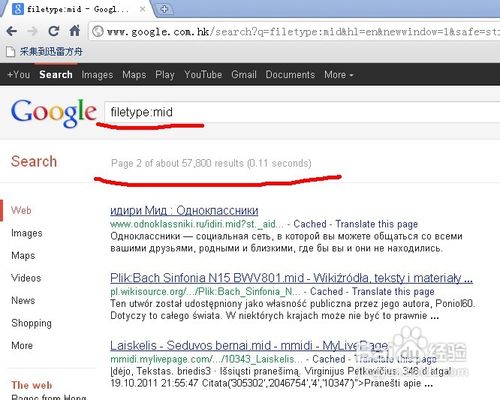Click the filetype:mid search box

(x=302, y=112)
